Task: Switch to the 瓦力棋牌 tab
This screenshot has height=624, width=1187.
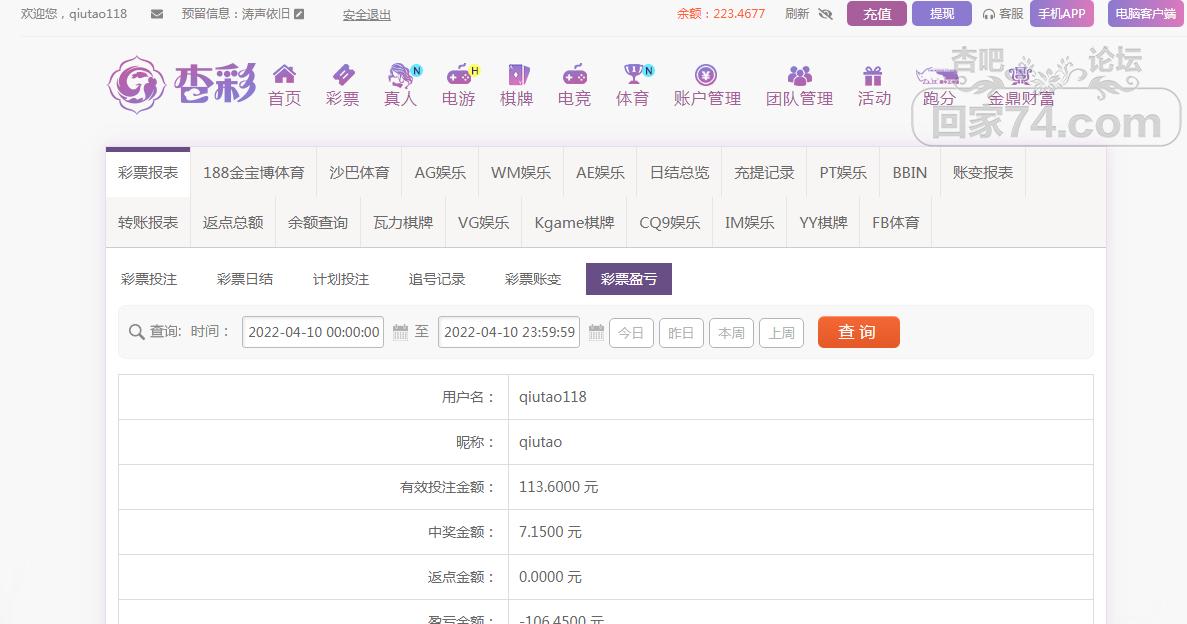Action: tap(403, 223)
